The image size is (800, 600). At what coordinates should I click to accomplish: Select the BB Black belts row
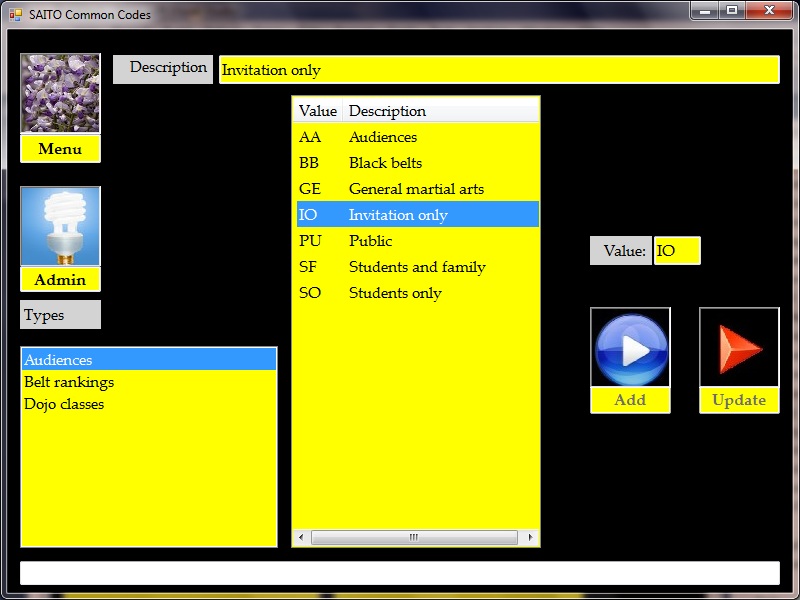[x=385, y=163]
